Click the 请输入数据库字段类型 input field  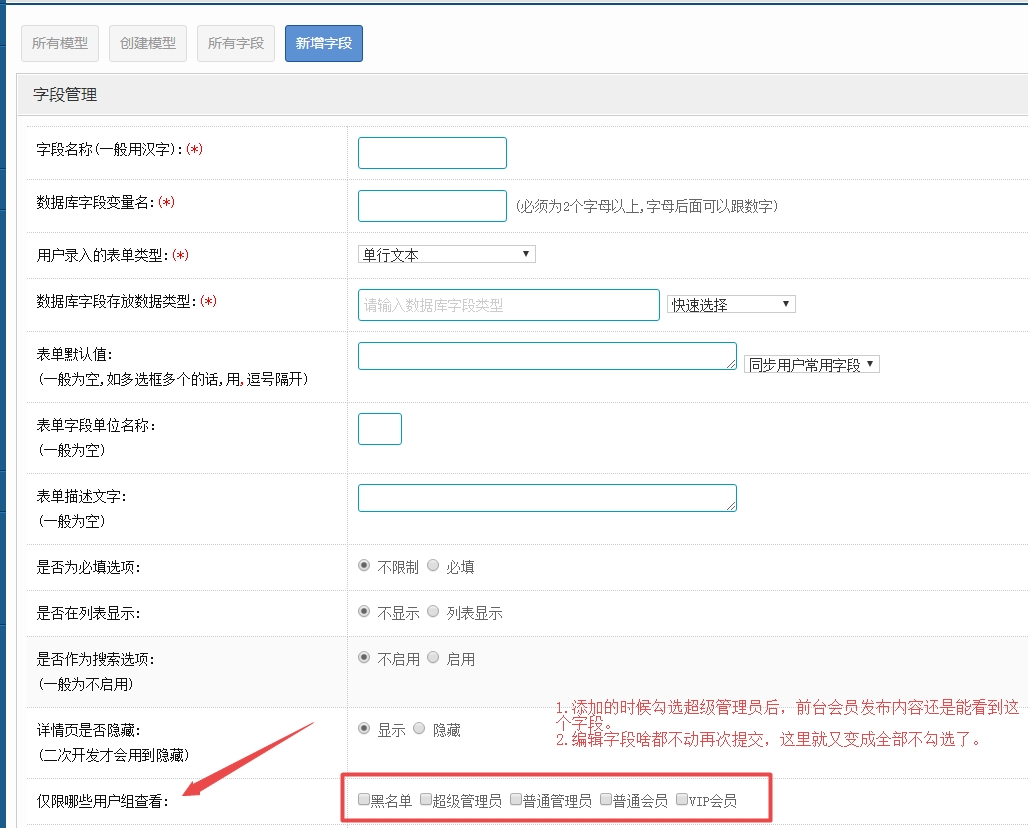tap(508, 305)
